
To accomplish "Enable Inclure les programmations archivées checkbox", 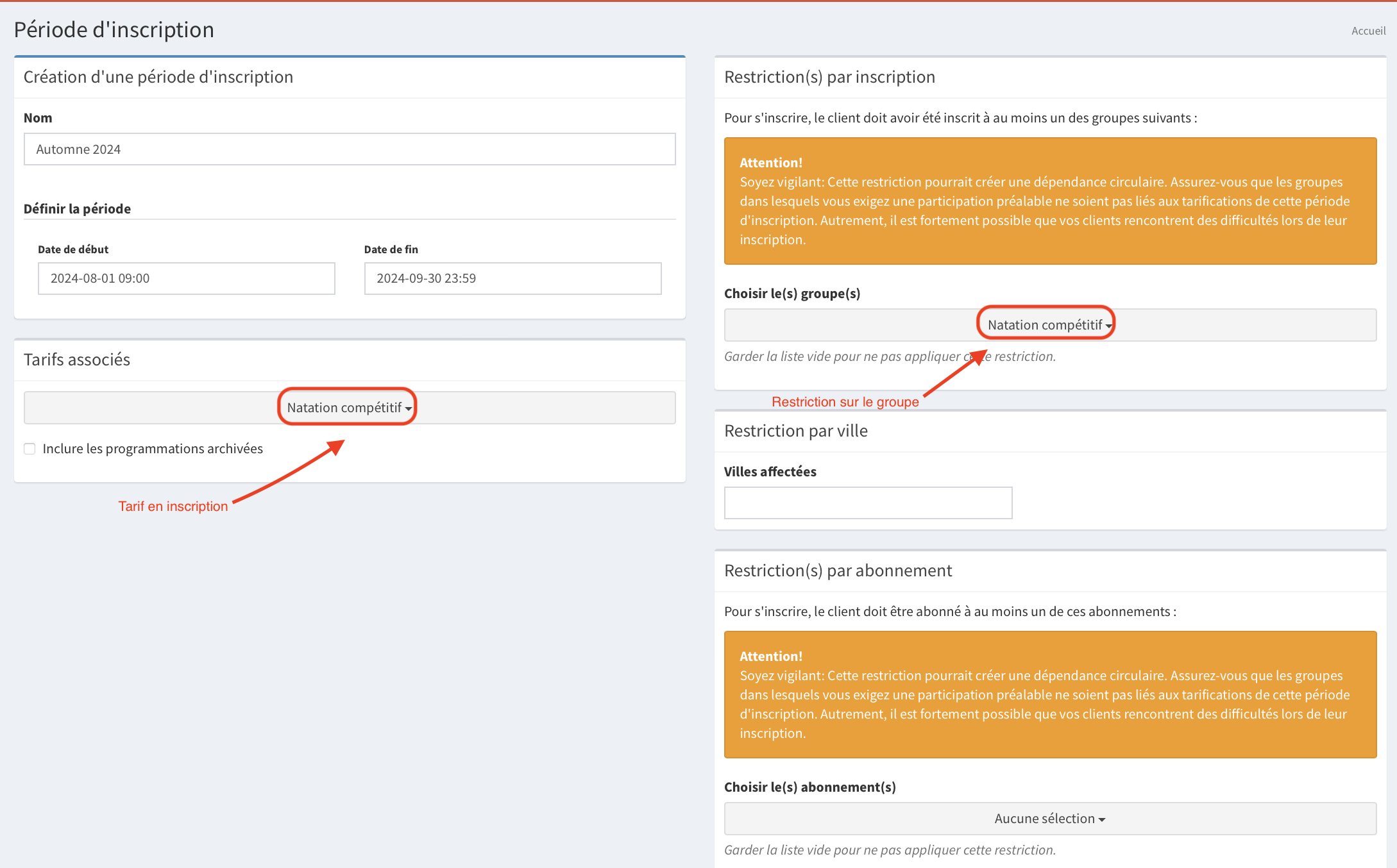I will [x=30, y=449].
